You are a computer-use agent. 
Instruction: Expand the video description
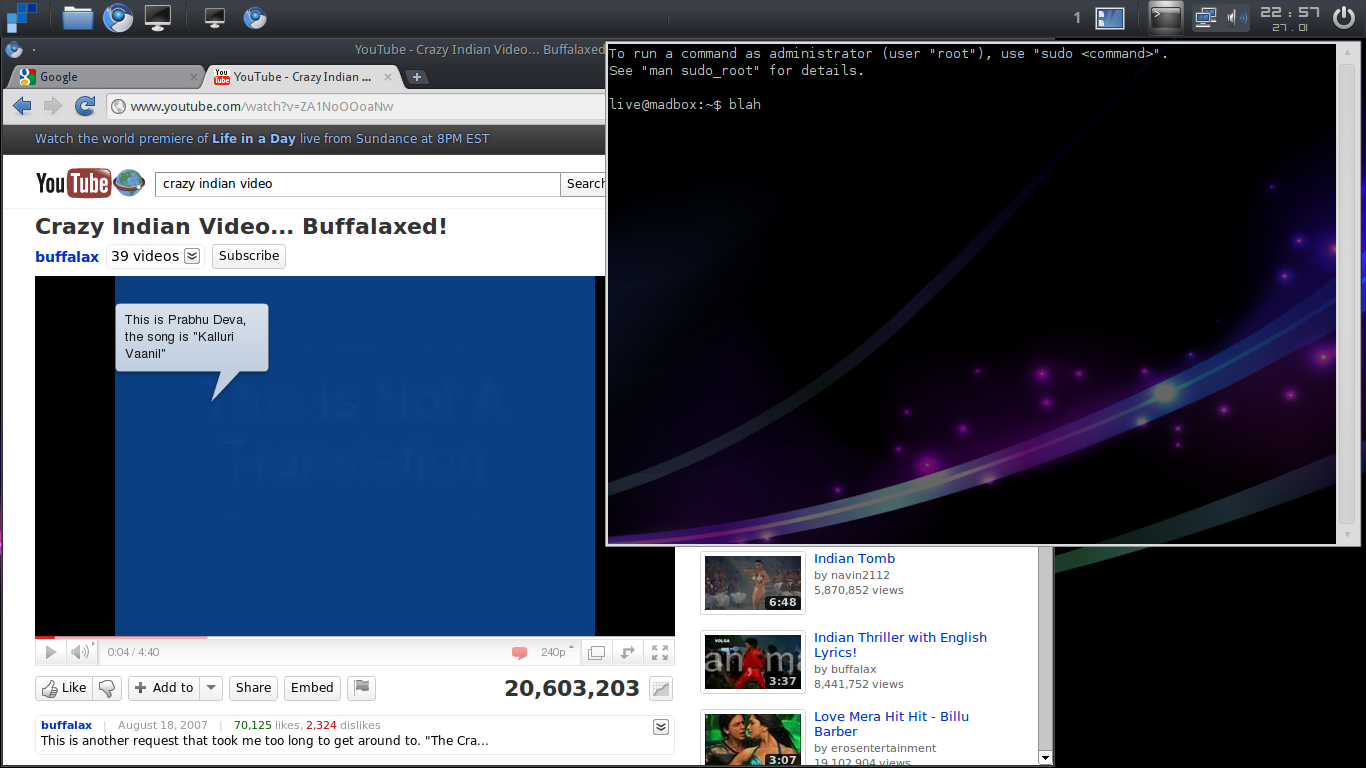tap(660, 726)
